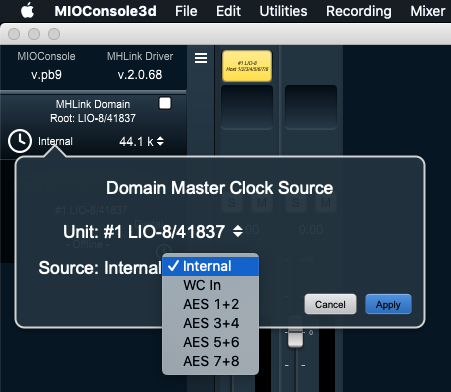Open the Mixer menu
Viewport: 451px width, 392px height.
[428, 11]
